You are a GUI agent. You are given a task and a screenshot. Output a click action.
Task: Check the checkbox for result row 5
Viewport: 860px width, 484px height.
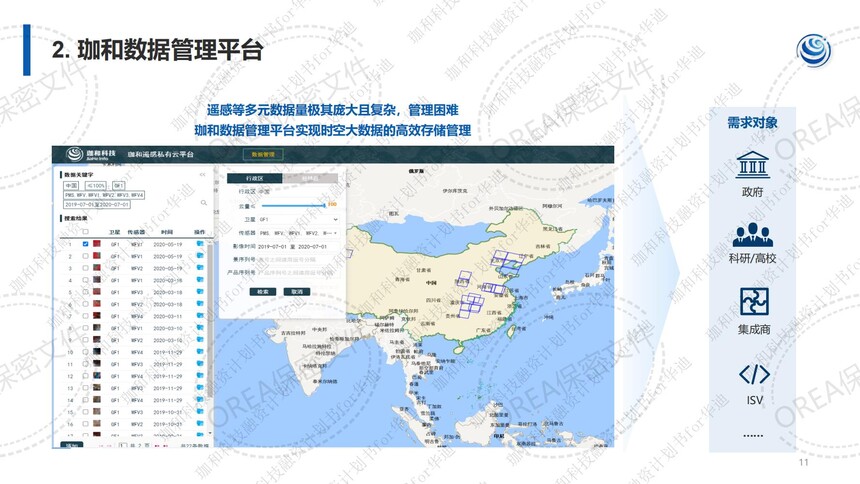[85, 292]
